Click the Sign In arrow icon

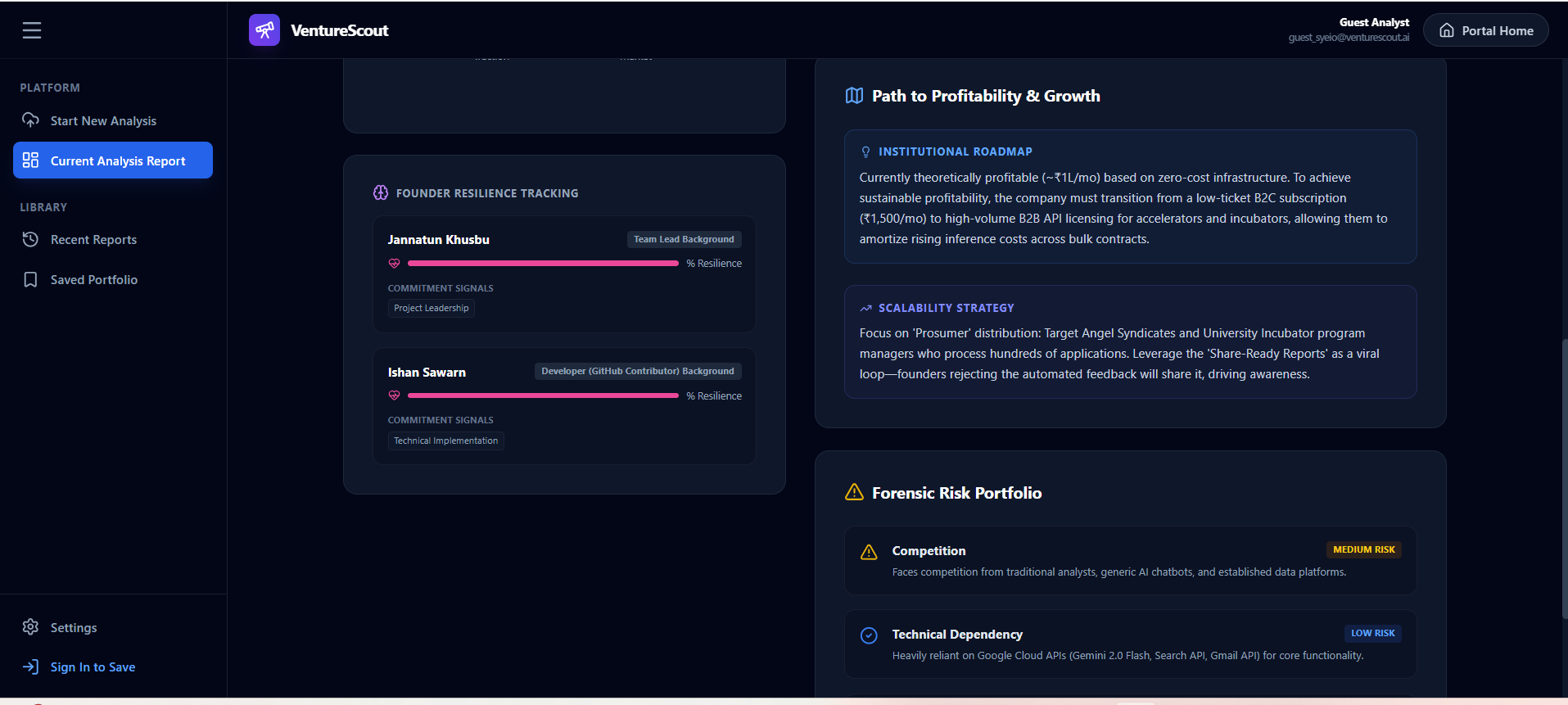[x=31, y=667]
